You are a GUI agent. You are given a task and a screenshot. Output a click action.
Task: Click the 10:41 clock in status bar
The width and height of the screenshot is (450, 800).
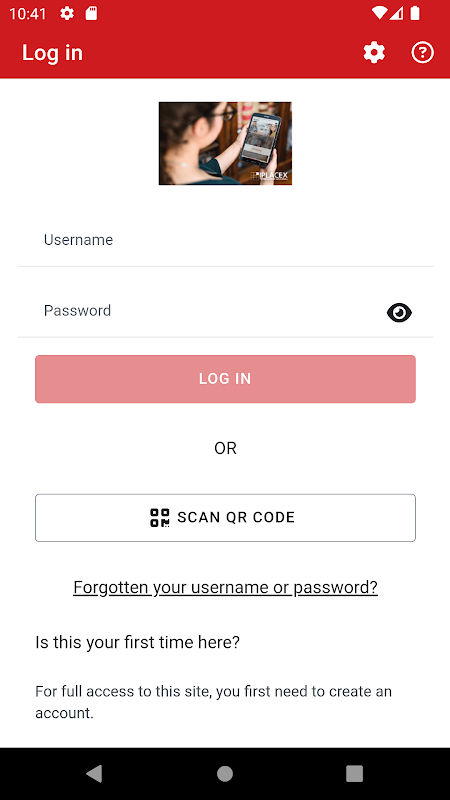28,13
